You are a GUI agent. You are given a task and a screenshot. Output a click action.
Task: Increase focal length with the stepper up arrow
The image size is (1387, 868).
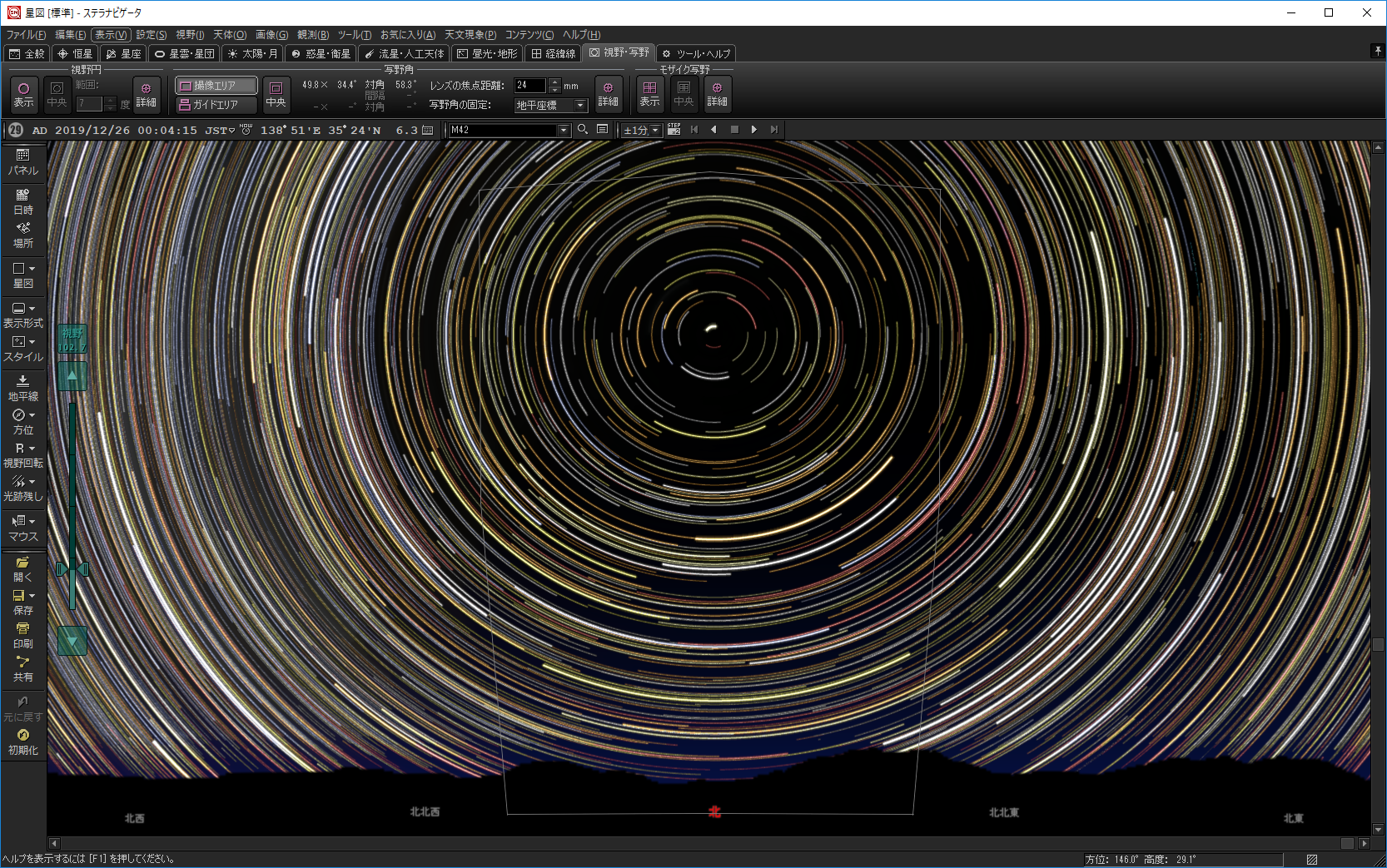pyautogui.click(x=555, y=82)
